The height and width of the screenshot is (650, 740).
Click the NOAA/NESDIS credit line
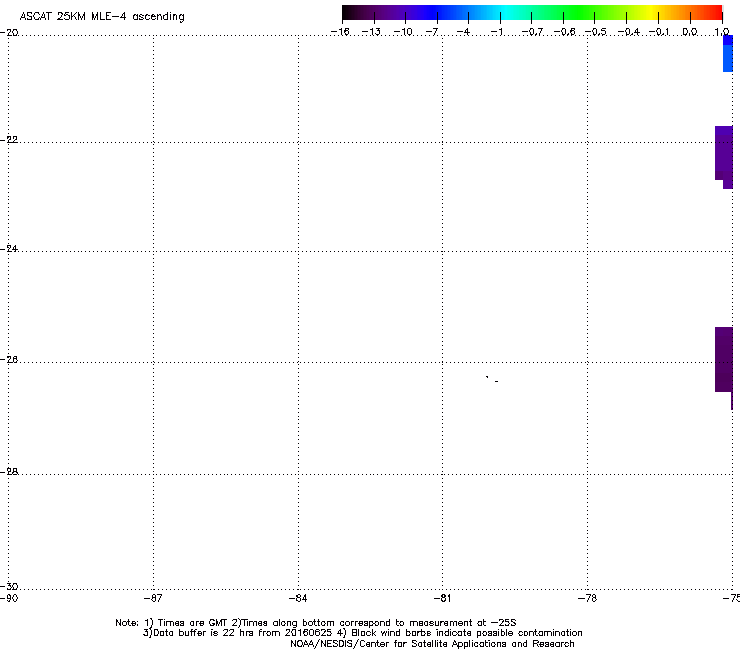pyautogui.click(x=432, y=644)
